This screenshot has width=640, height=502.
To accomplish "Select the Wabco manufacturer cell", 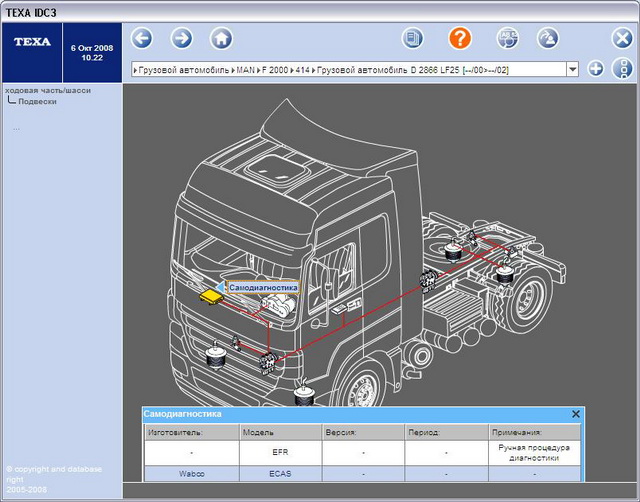I will coord(192,474).
